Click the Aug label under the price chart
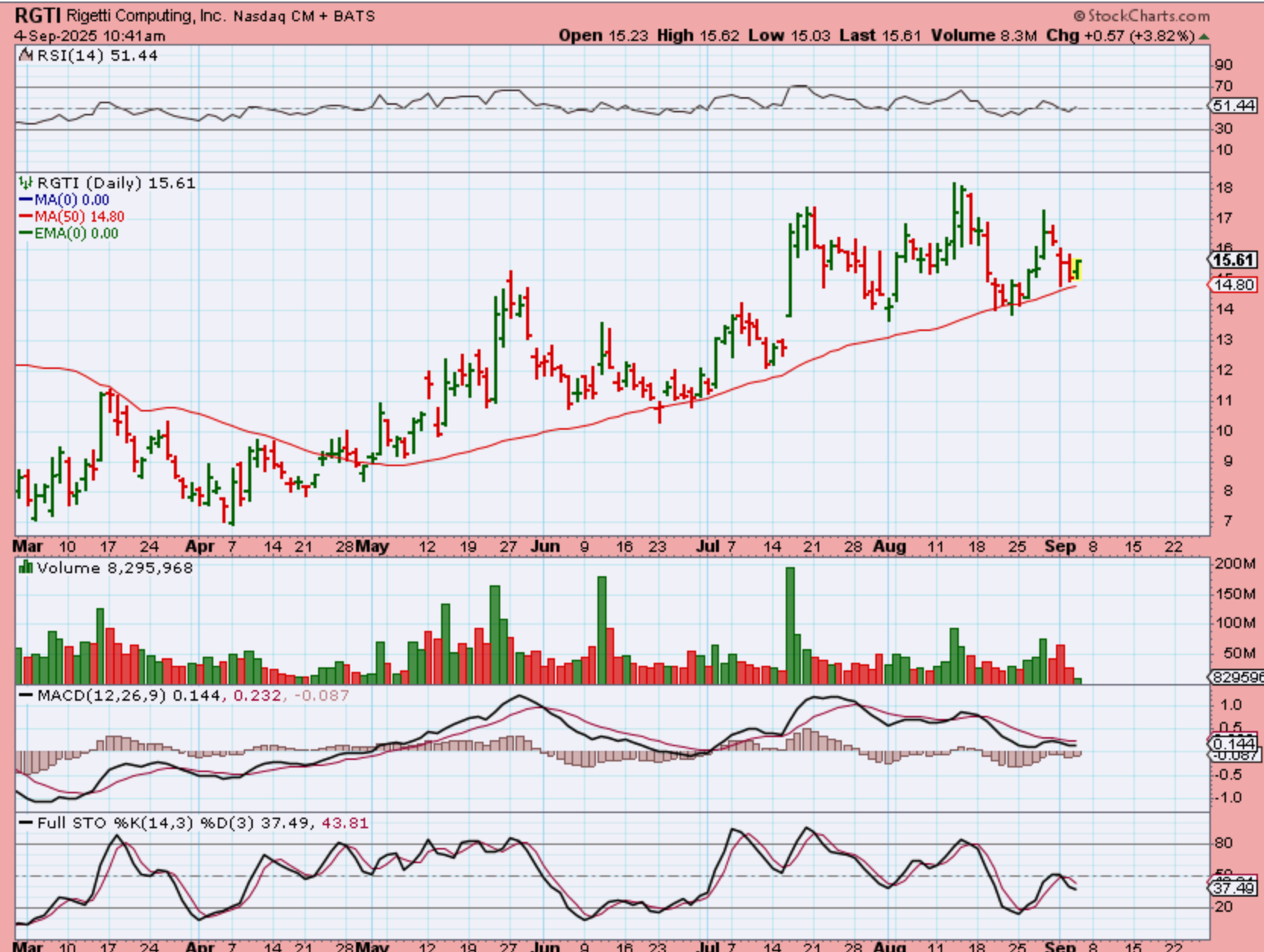This screenshot has width=1264, height=952. pyautogui.click(x=889, y=547)
